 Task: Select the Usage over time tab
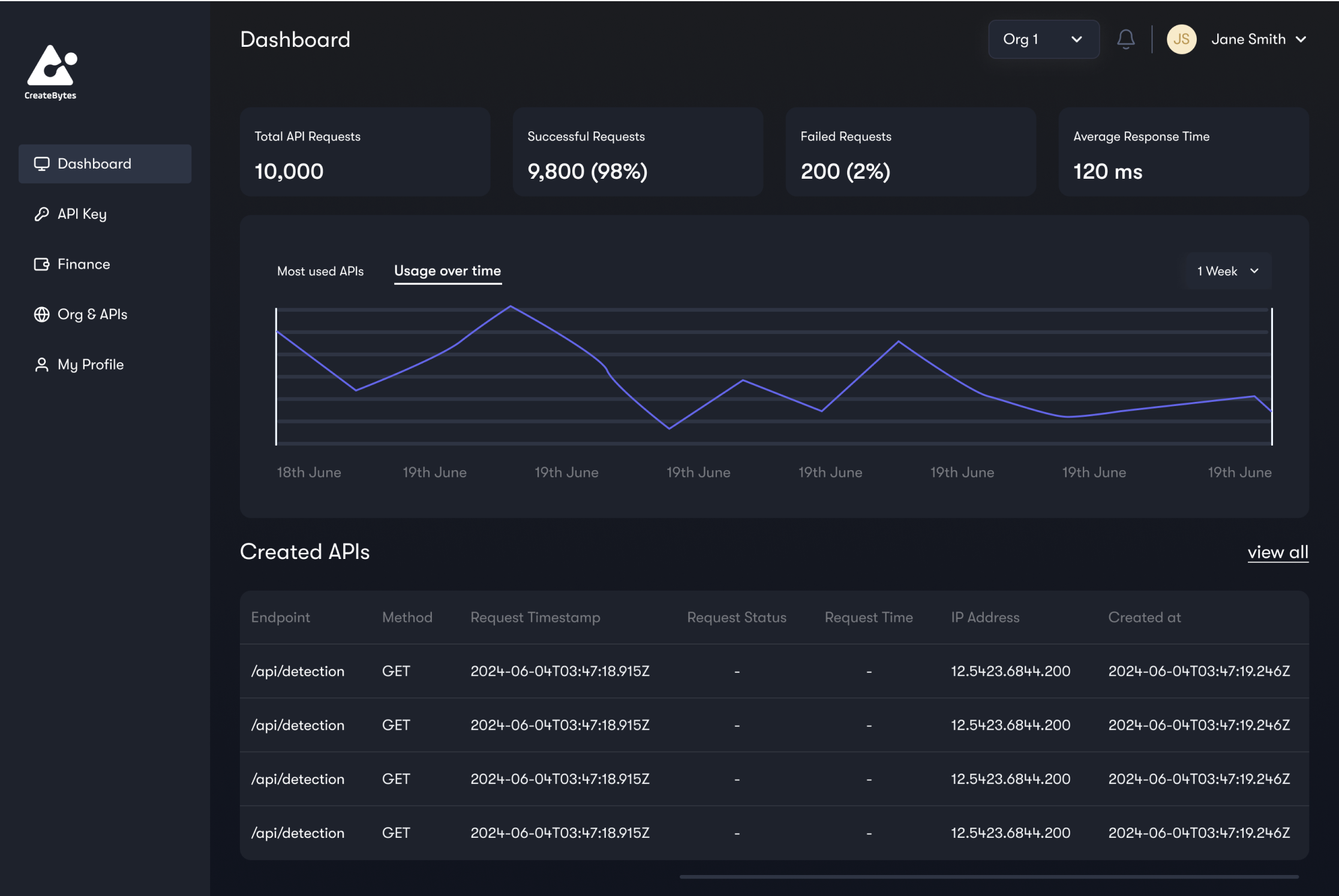click(x=447, y=271)
